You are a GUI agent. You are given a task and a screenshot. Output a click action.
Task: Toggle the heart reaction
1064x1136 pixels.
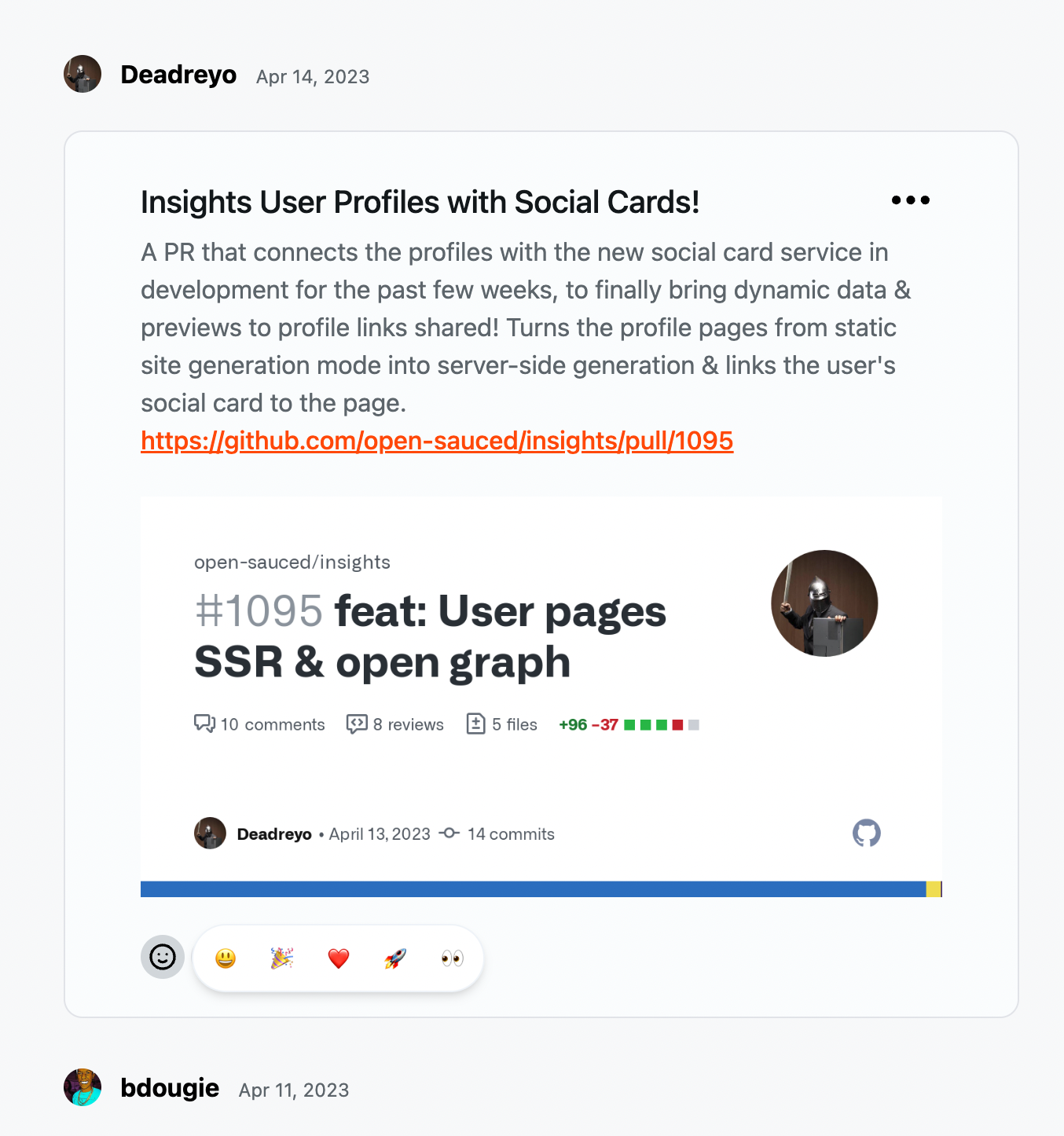338,958
